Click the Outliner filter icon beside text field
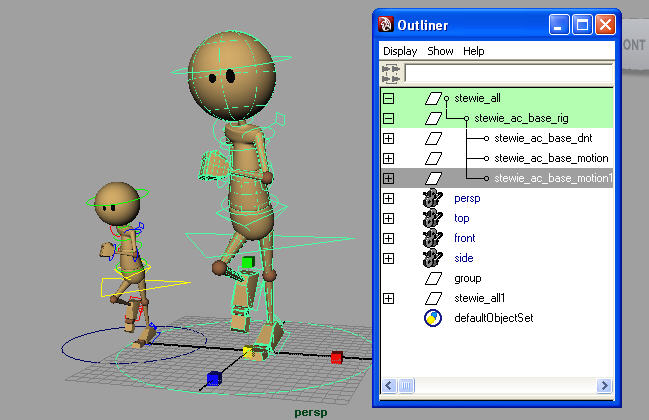Image resolution: width=649 pixels, height=420 pixels. pyautogui.click(x=391, y=73)
